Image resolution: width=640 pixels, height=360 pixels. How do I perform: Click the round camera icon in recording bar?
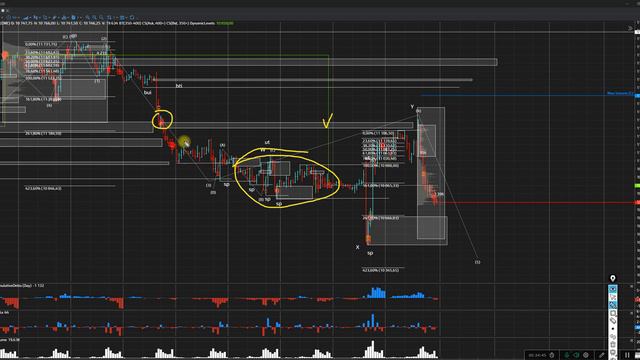(586, 355)
